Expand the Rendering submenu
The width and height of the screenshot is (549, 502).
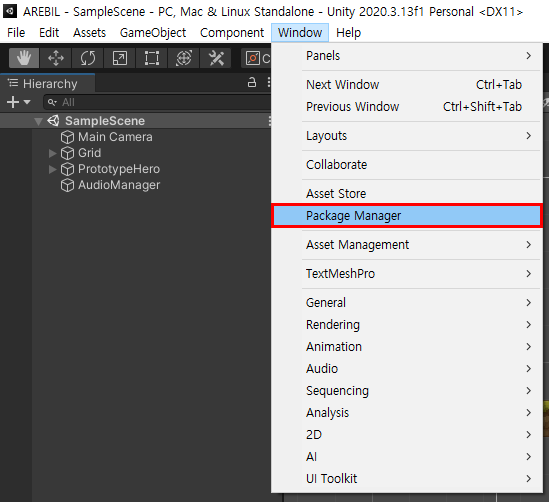point(407,325)
